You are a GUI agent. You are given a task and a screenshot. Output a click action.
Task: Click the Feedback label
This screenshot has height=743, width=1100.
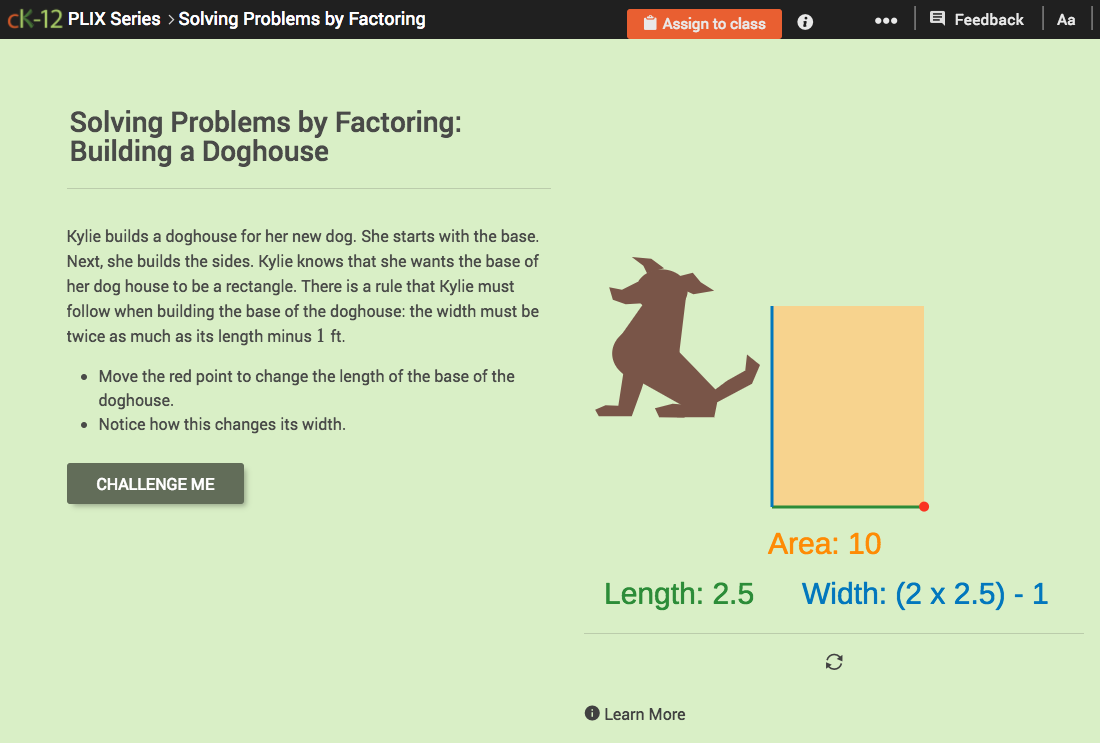click(990, 18)
